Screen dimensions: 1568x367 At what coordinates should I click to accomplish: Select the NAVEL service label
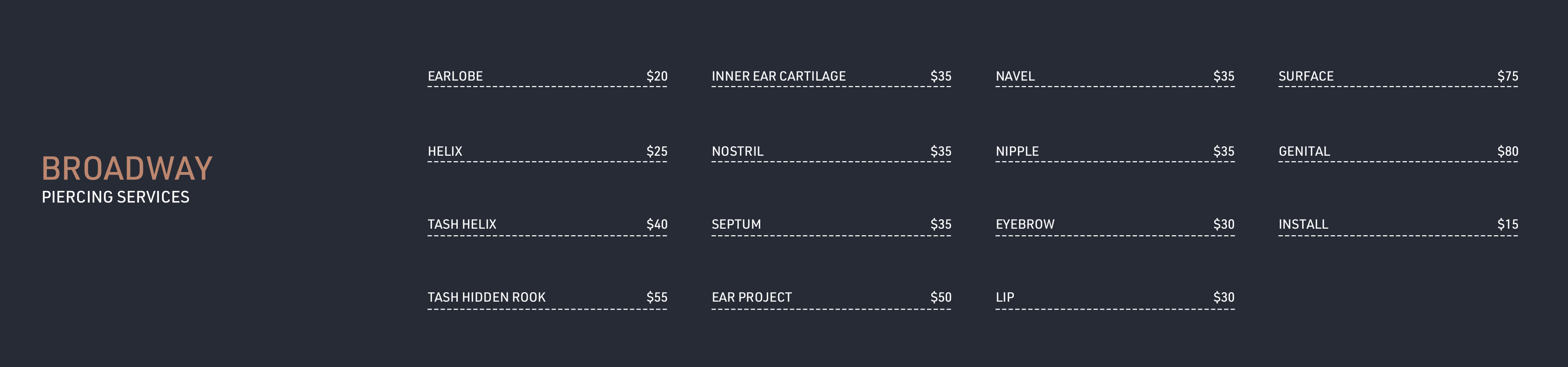point(1015,76)
